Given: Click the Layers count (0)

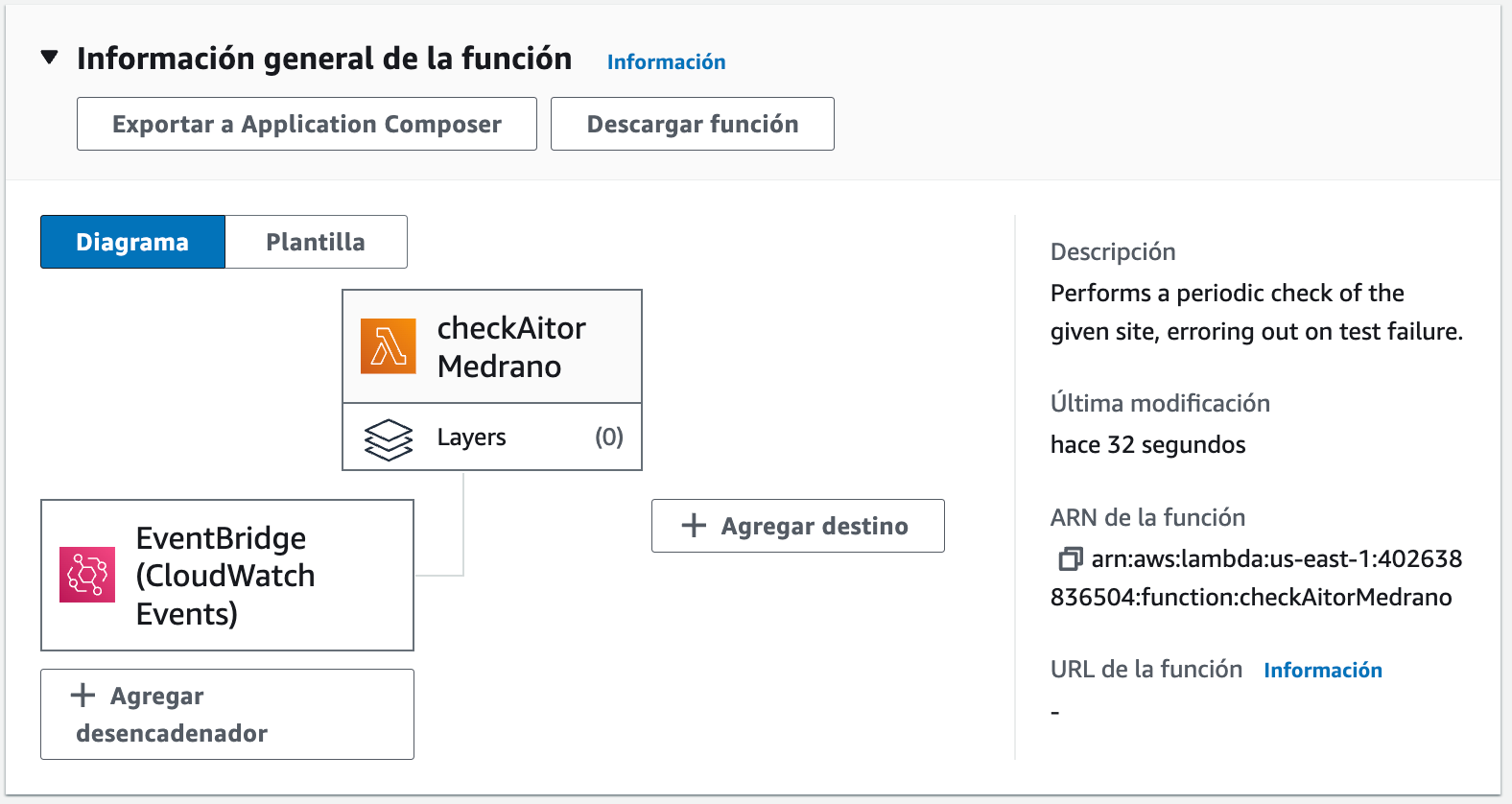Looking at the screenshot, I should [x=609, y=437].
